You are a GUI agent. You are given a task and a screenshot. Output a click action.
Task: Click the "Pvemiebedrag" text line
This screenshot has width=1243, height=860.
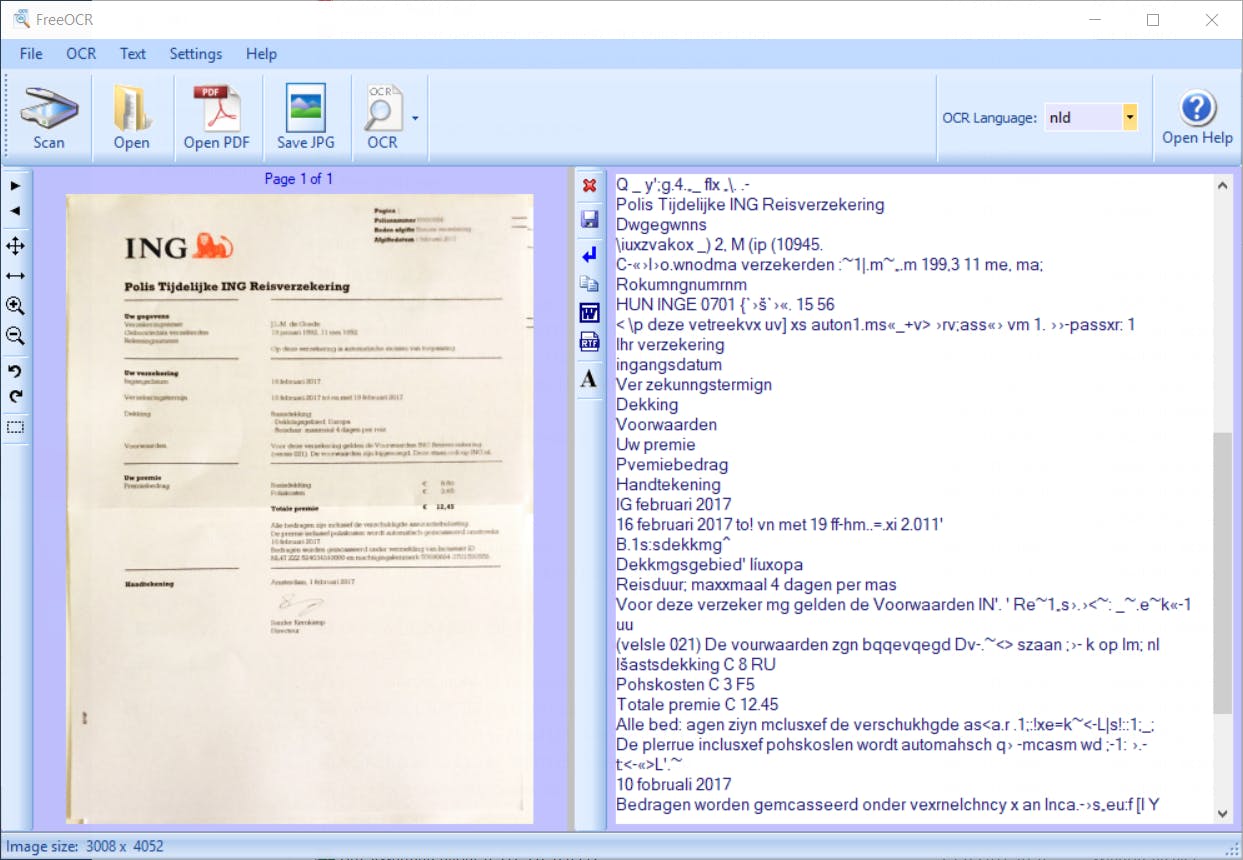pyautogui.click(x=672, y=464)
